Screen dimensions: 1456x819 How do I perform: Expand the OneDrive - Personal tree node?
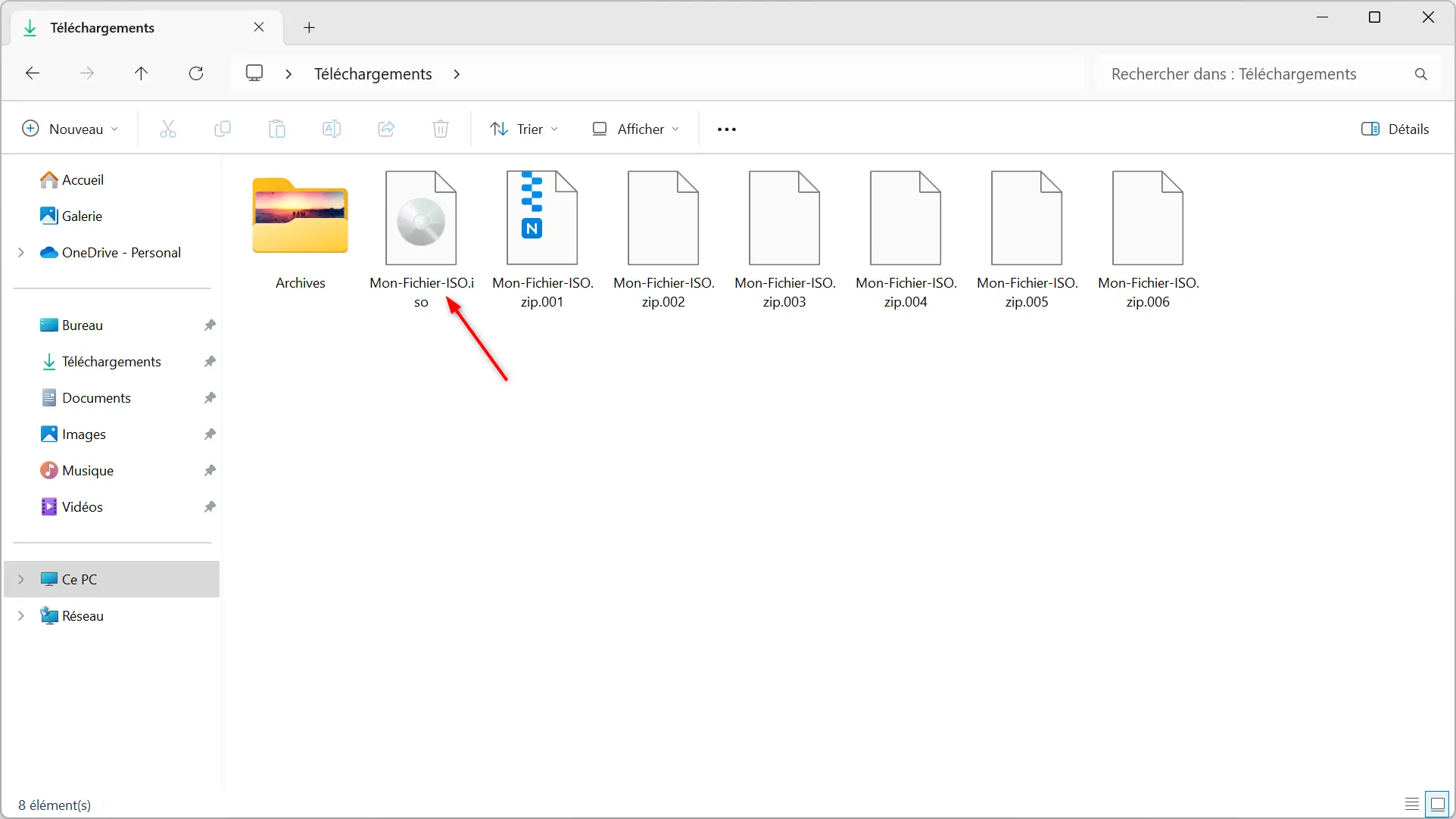pos(20,253)
